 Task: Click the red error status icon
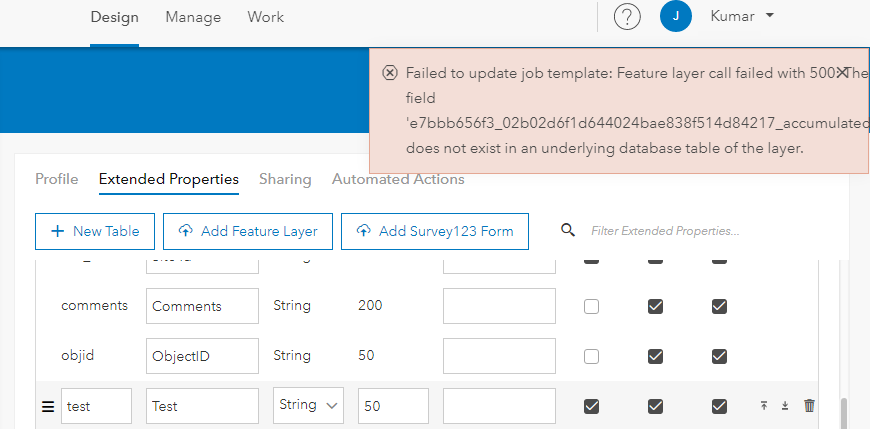click(389, 73)
